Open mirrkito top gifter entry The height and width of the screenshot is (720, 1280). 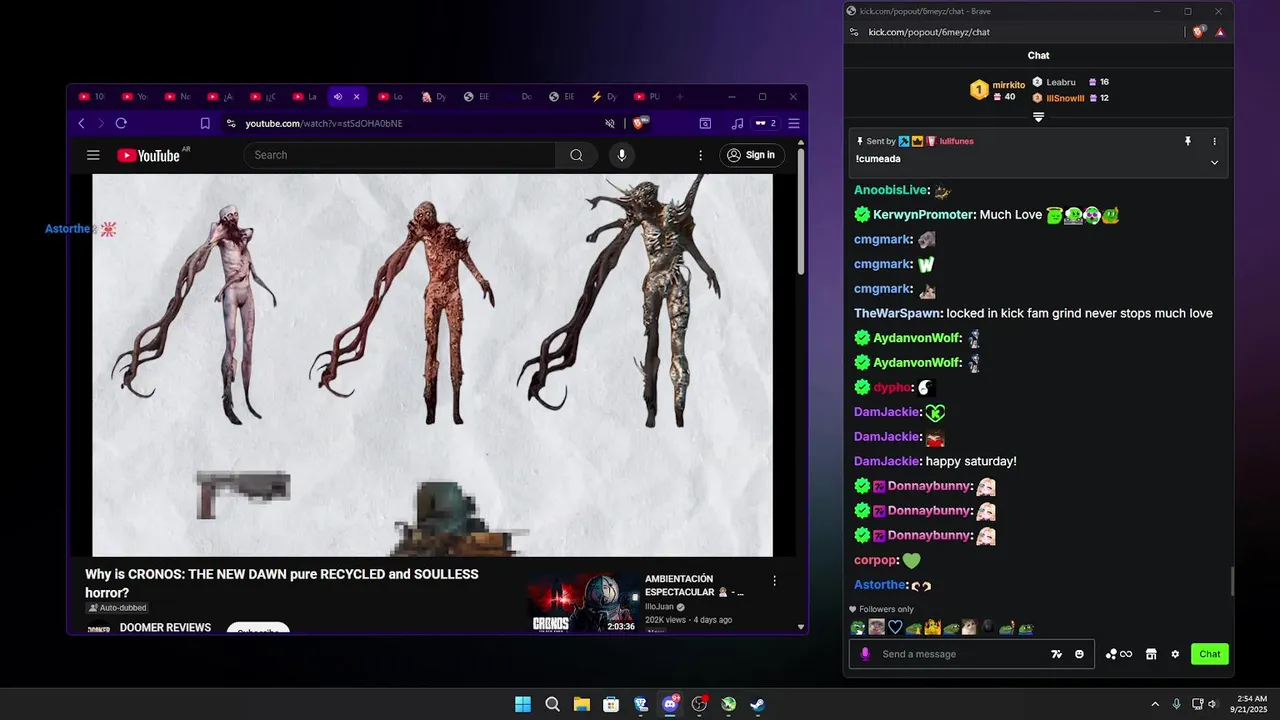point(997,90)
